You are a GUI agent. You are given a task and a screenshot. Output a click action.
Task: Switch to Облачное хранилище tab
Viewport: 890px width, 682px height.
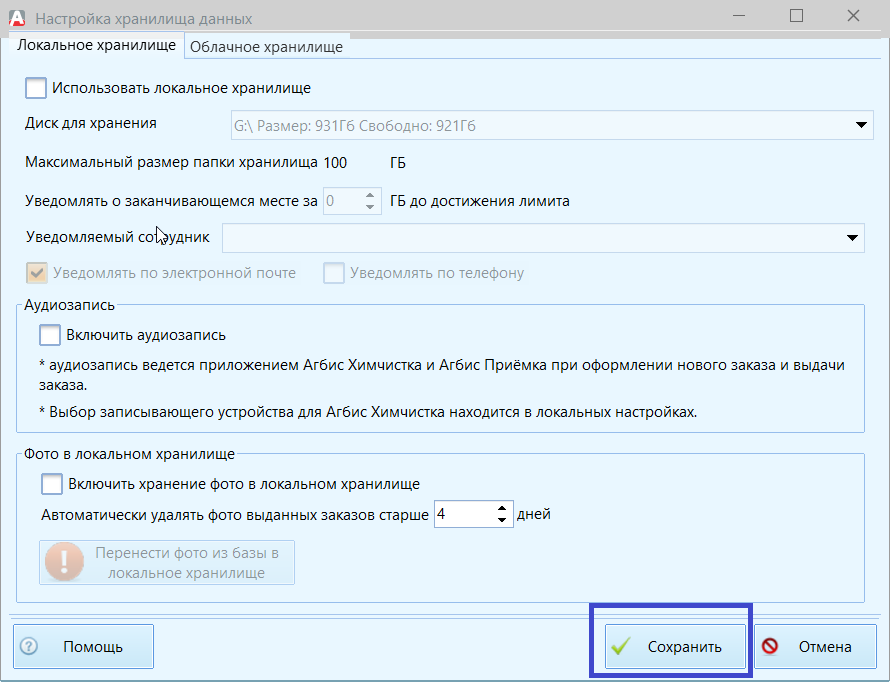tap(266, 47)
